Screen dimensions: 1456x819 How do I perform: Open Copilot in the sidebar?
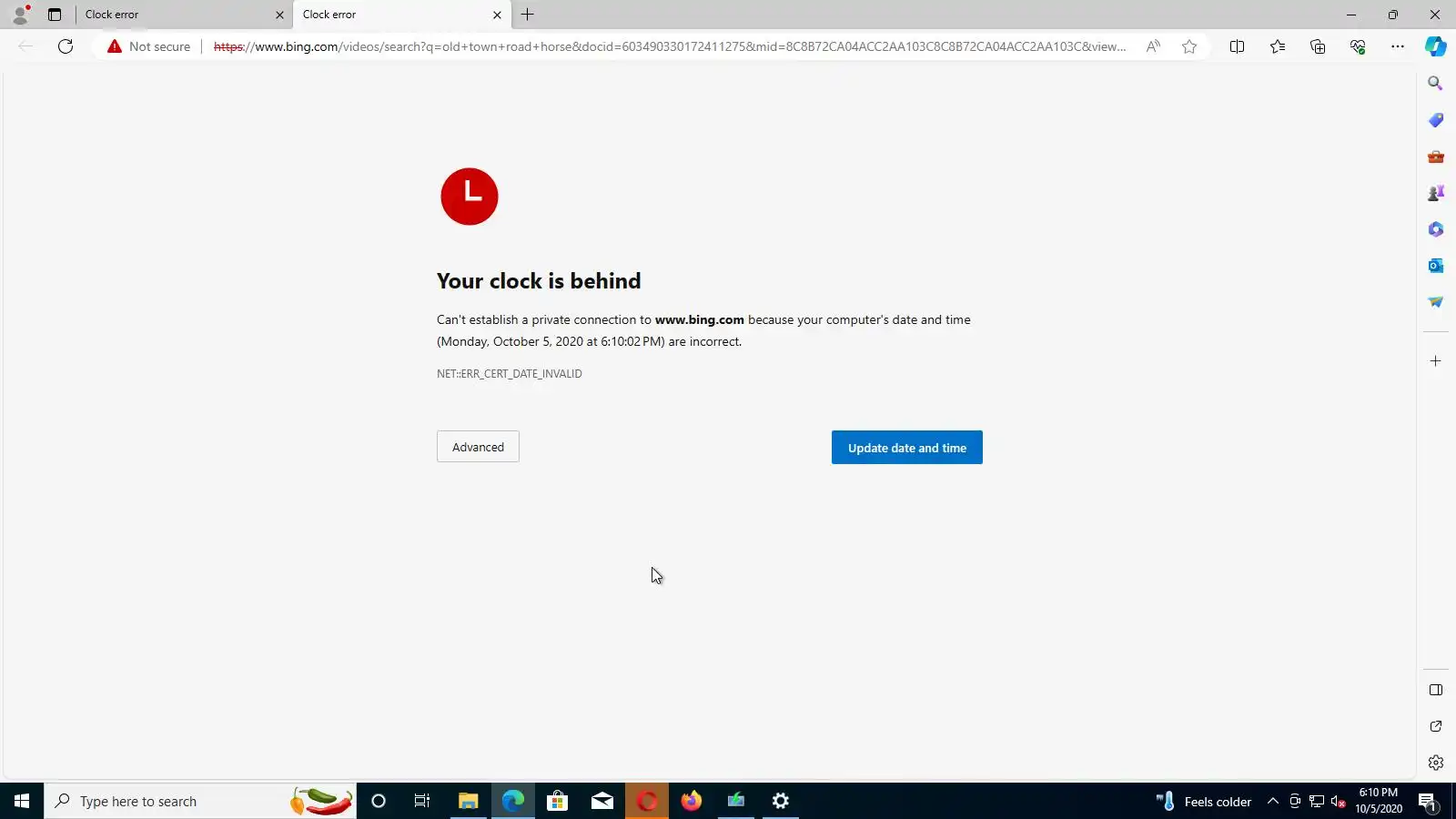tap(1436, 46)
